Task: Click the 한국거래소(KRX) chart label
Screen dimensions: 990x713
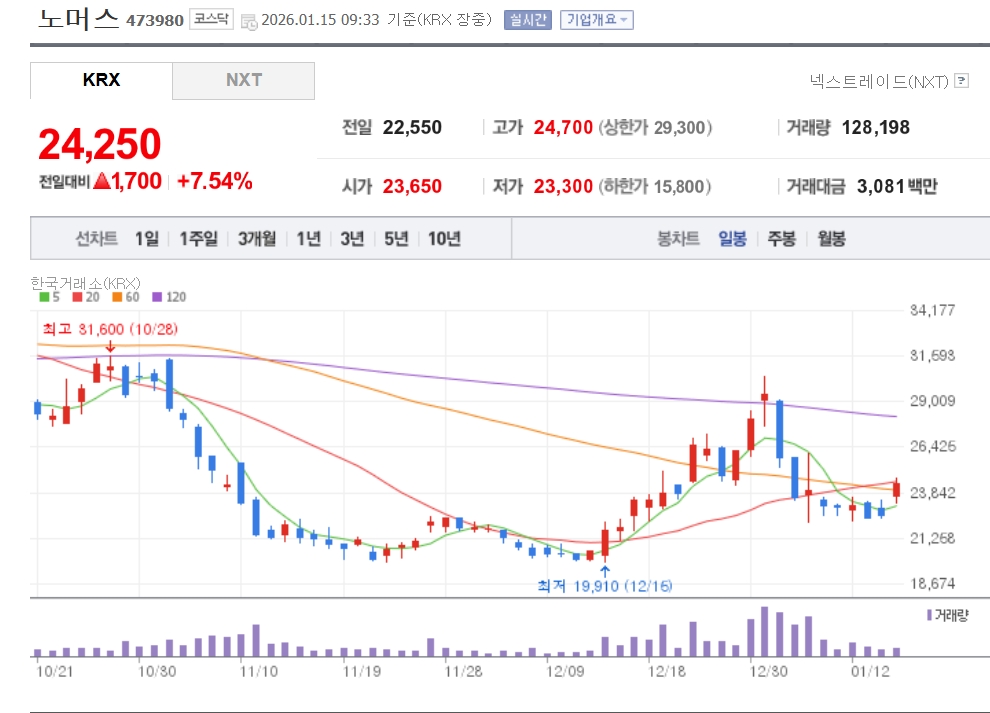Action: click(x=86, y=283)
